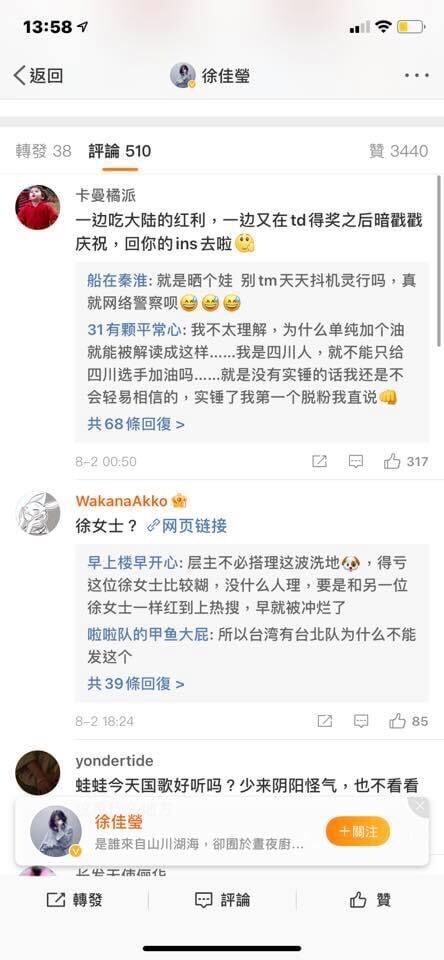
Task: Open the 网页链接 link in WakanaAkko's comment
Action: [x=187, y=526]
